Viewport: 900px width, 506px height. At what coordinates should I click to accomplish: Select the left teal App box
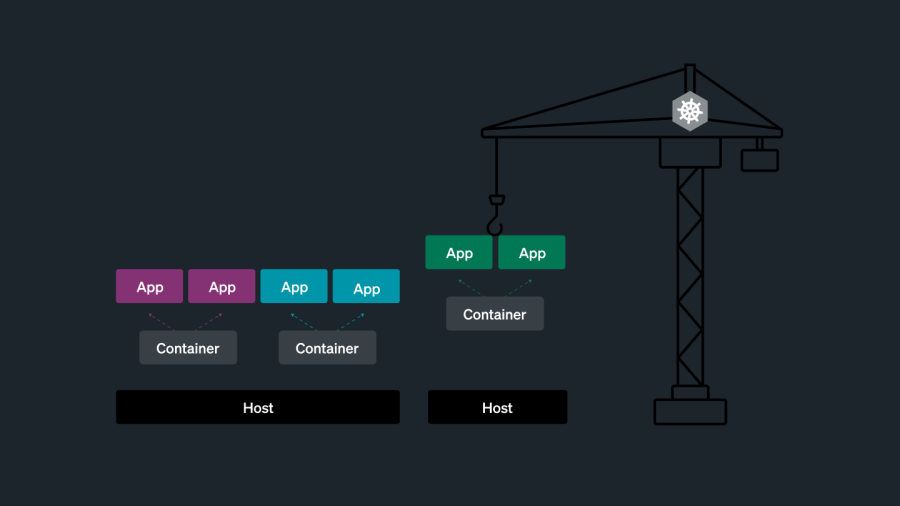click(294, 287)
